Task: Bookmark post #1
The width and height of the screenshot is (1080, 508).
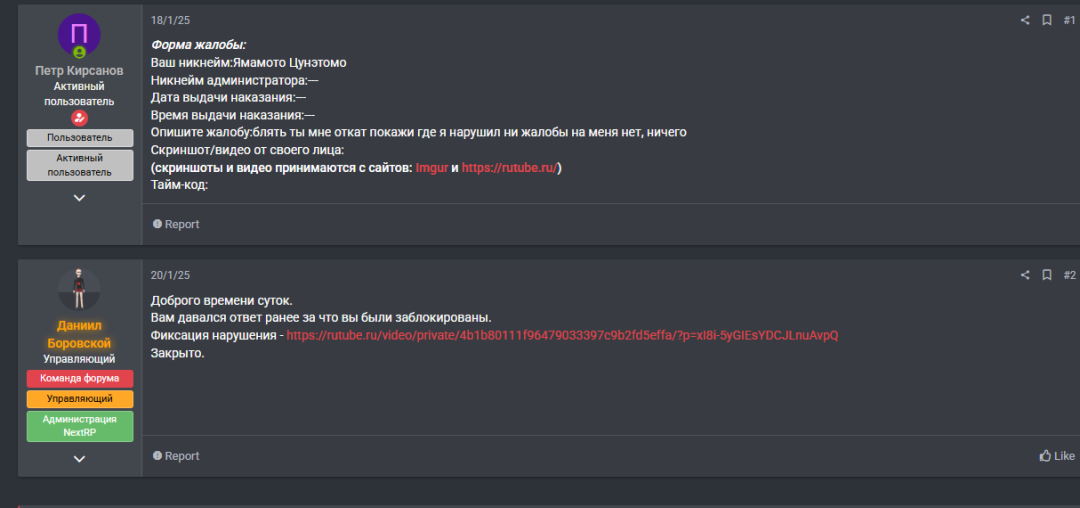Action: pyautogui.click(x=1047, y=20)
